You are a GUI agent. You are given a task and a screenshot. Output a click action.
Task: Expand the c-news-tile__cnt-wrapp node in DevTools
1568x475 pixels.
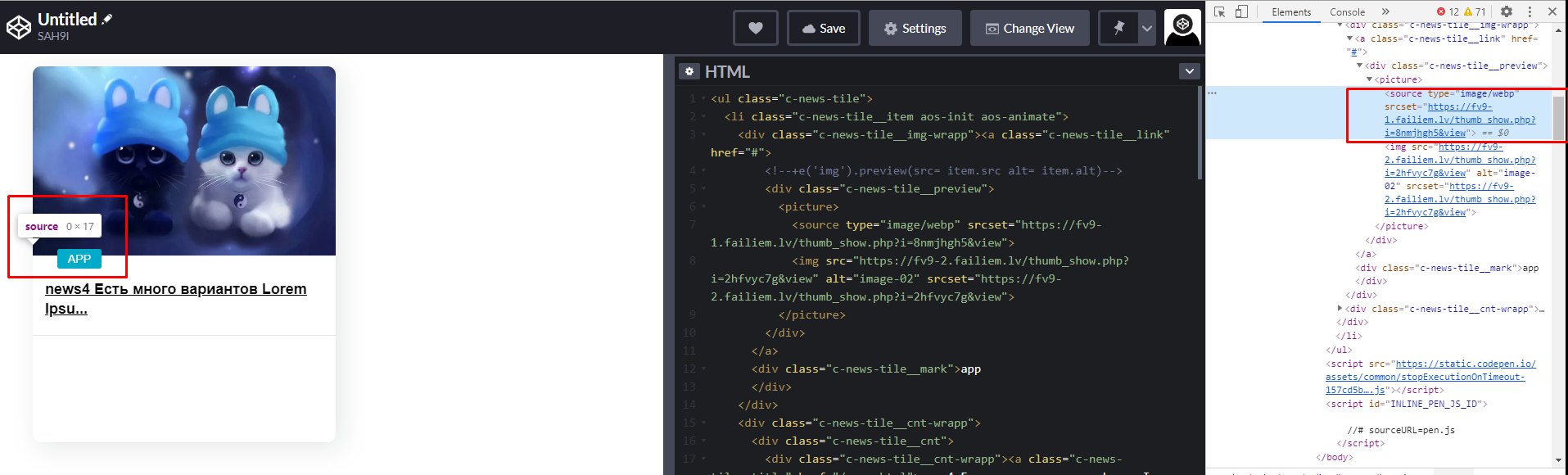1340,309
